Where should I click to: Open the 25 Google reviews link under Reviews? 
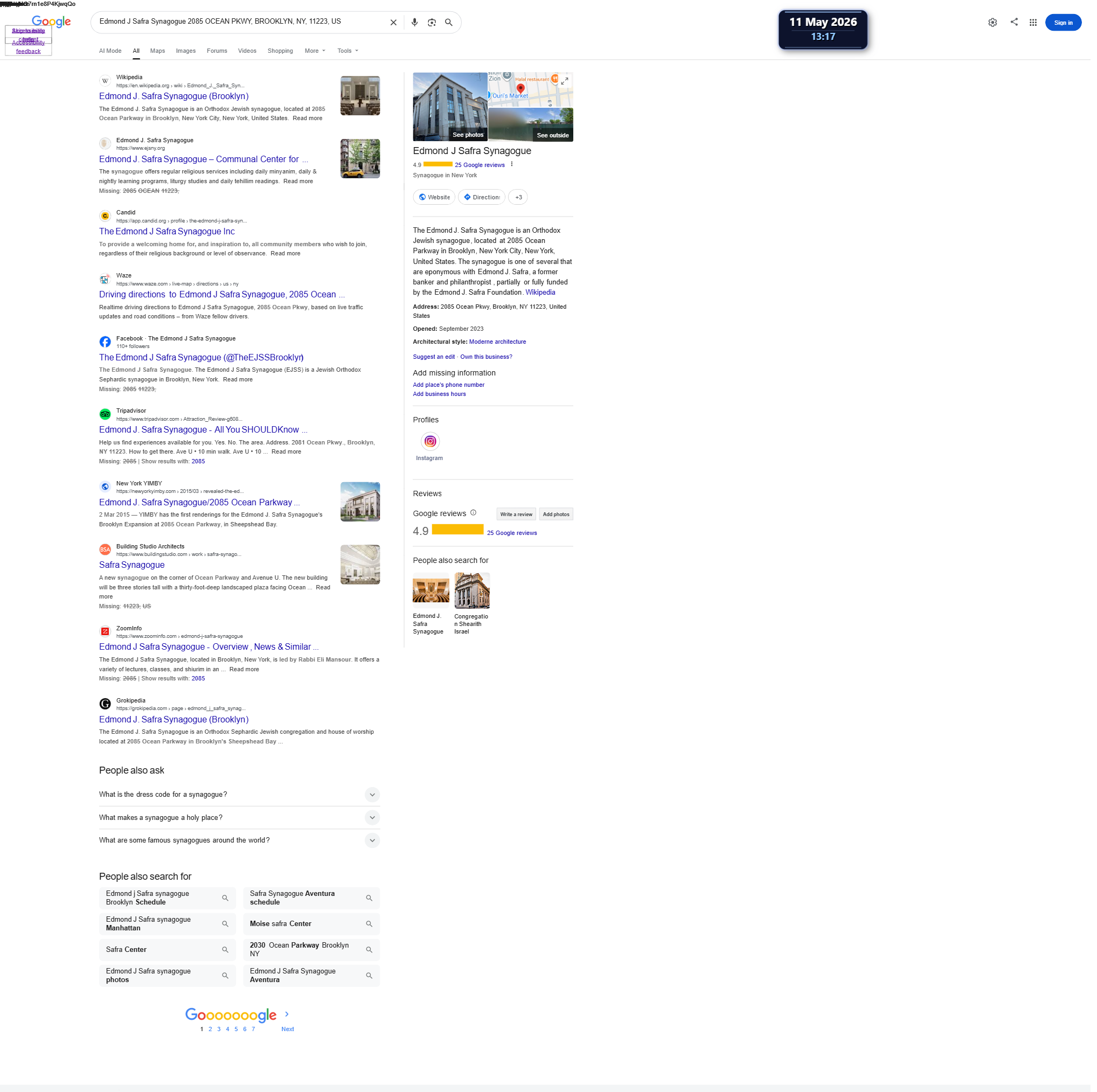click(x=515, y=535)
